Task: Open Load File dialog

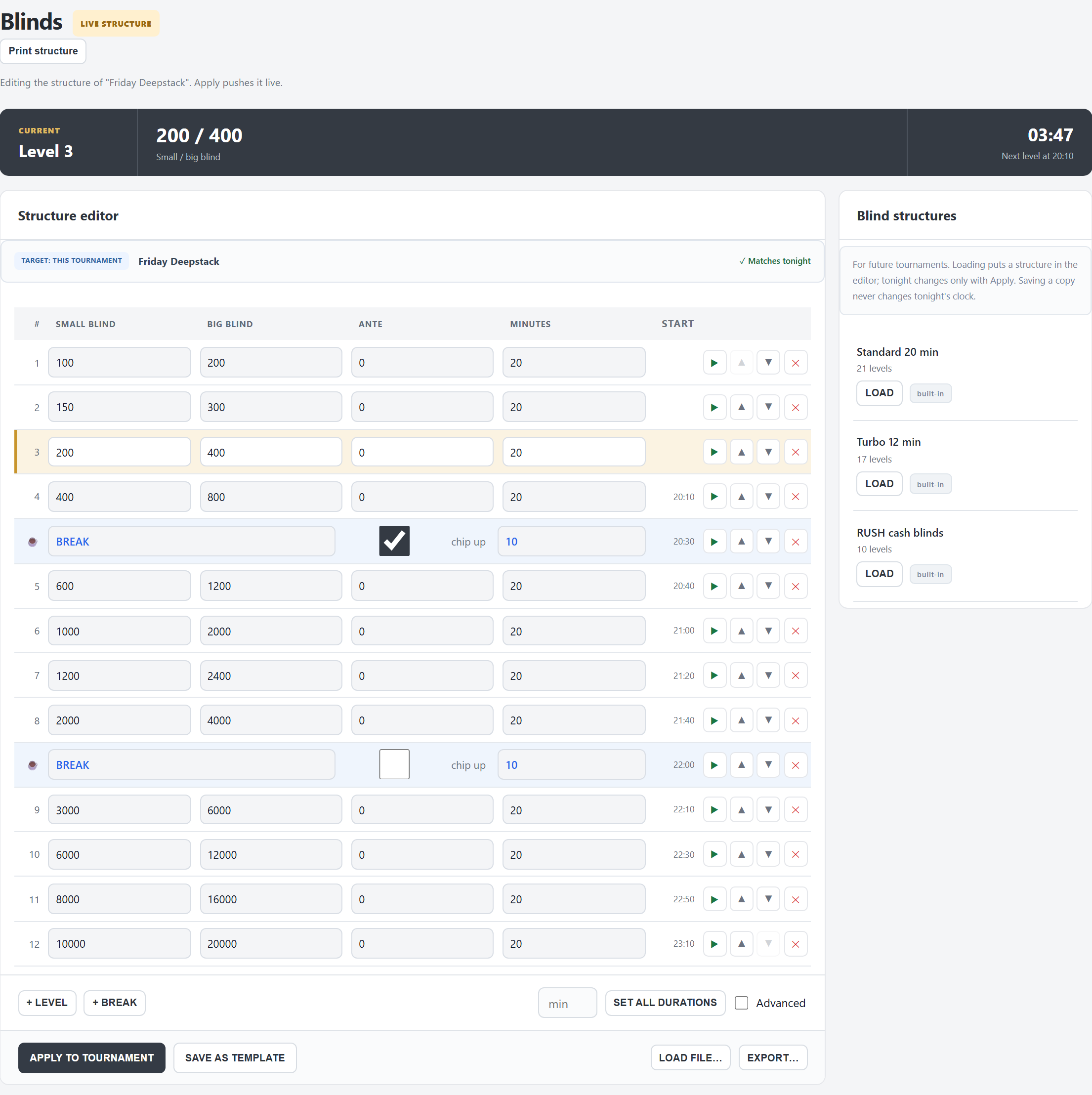Action: pos(690,1057)
